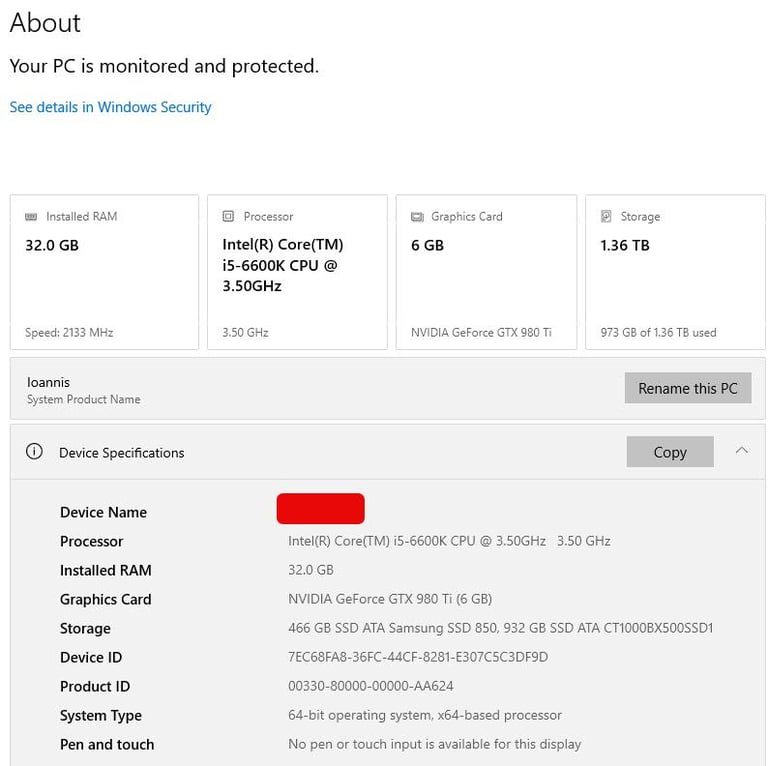The image size is (768, 766).
Task: Click the Ioannis PC name
Action: click(x=48, y=382)
